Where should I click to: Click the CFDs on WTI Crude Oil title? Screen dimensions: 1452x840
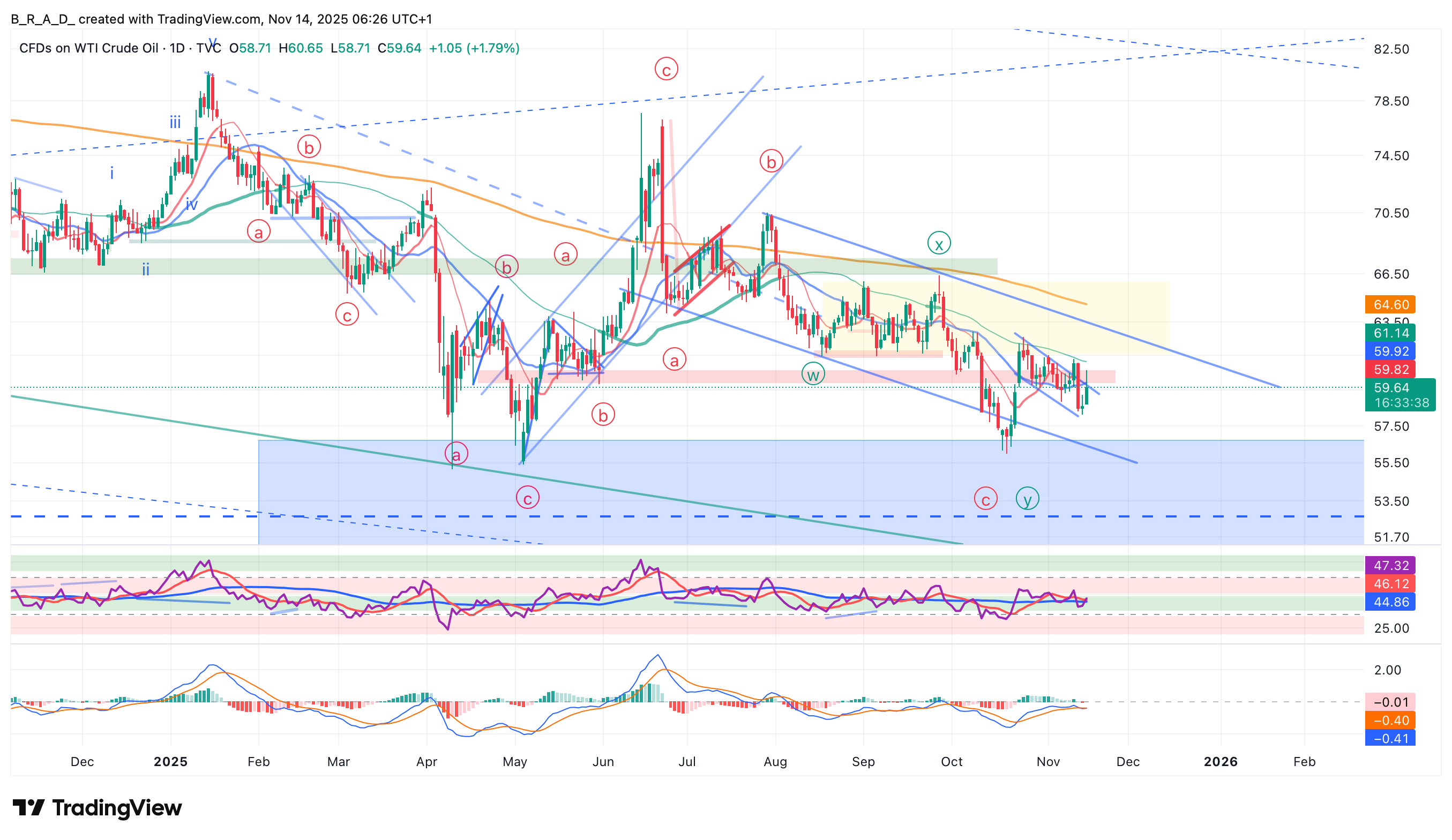89,48
